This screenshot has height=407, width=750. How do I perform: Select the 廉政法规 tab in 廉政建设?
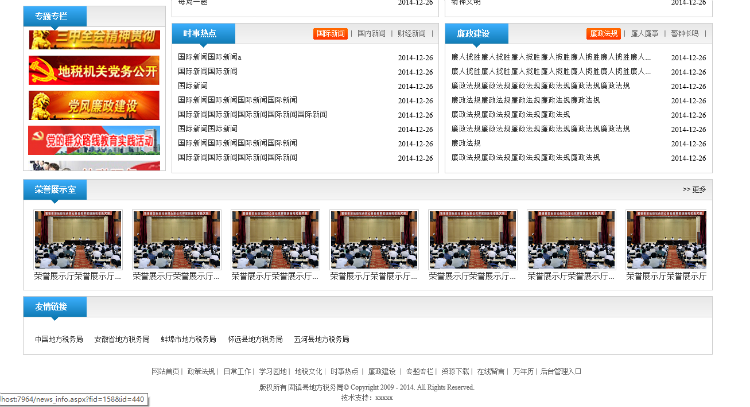(x=604, y=33)
